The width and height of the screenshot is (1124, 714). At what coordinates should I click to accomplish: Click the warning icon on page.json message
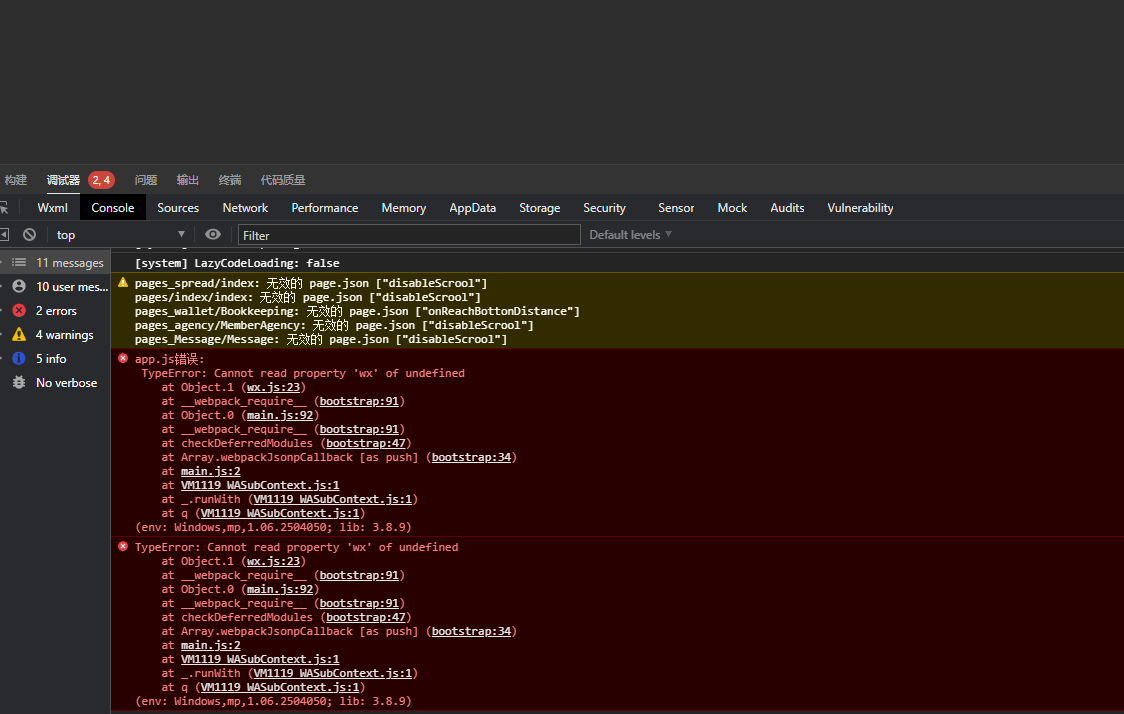tap(123, 282)
